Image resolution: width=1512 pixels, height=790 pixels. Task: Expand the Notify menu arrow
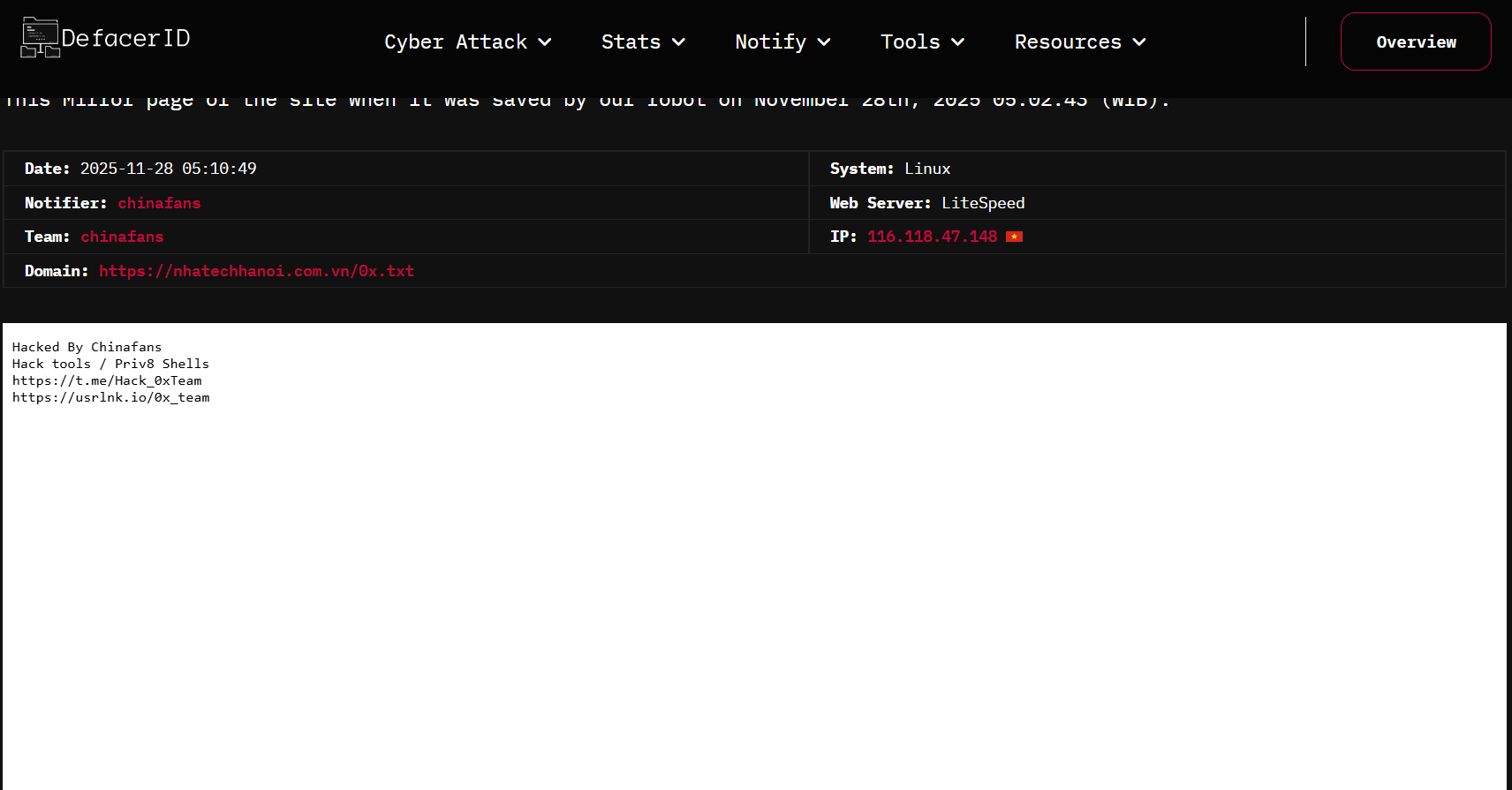pos(824,42)
